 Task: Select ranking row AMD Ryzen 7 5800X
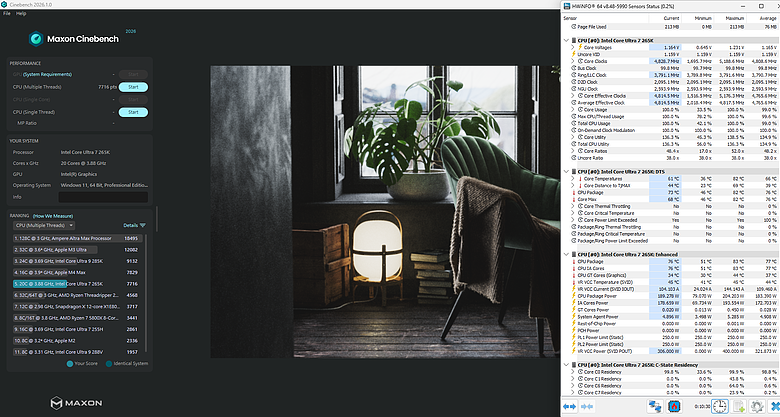tap(77, 318)
